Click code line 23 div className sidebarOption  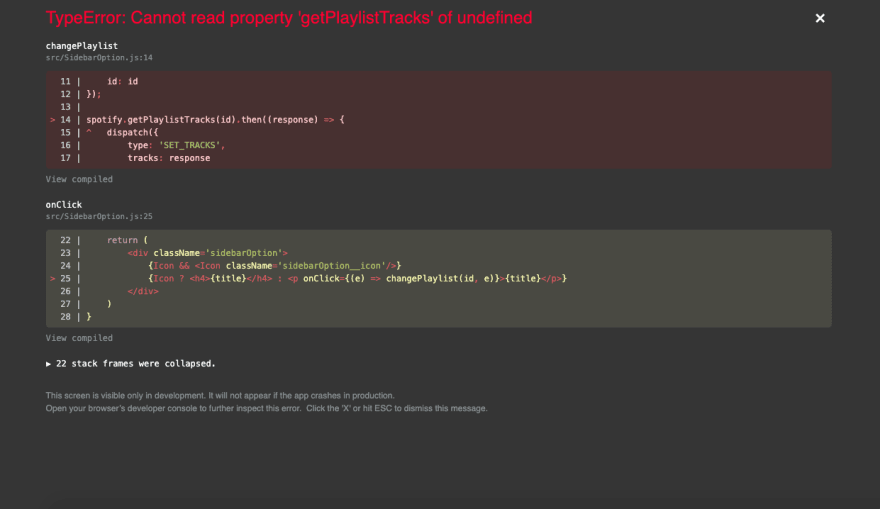click(x=208, y=253)
